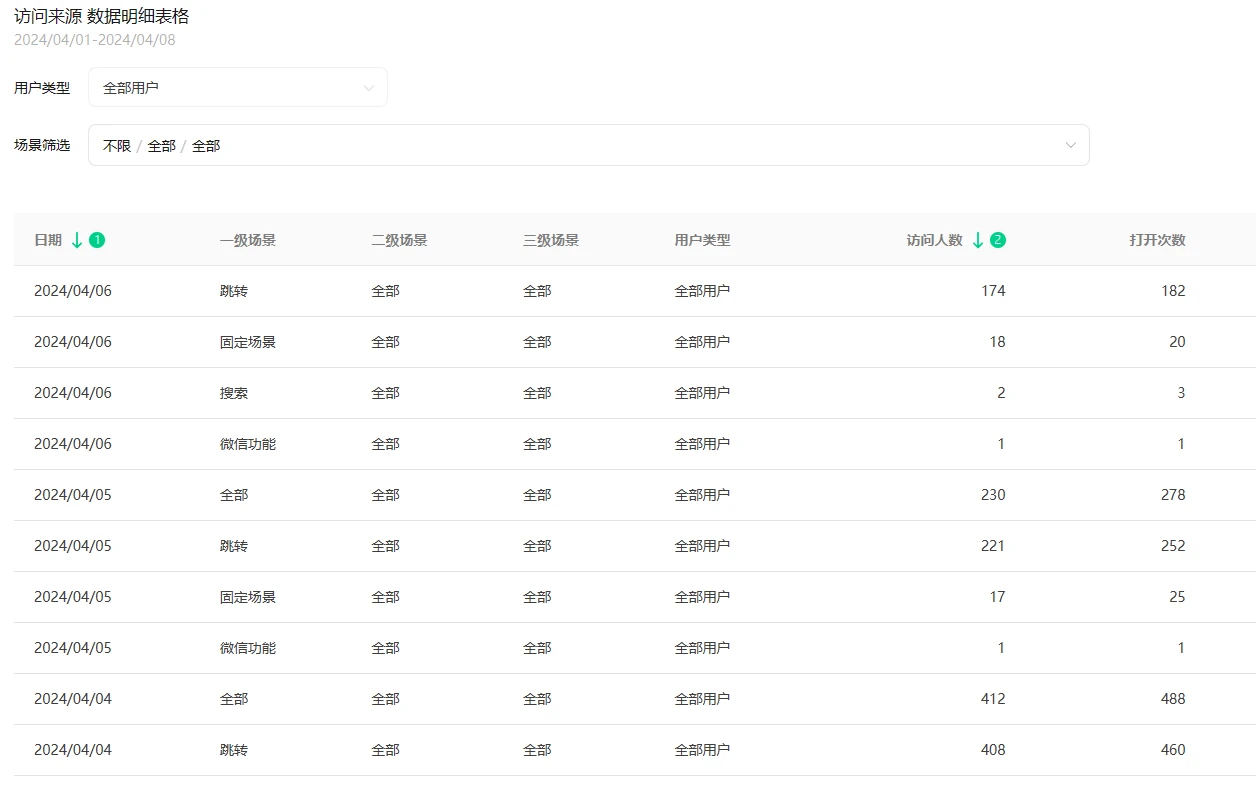This screenshot has width=1256, height=799.
Task: Click the 用户类型 table column header
Action: pyautogui.click(x=702, y=240)
